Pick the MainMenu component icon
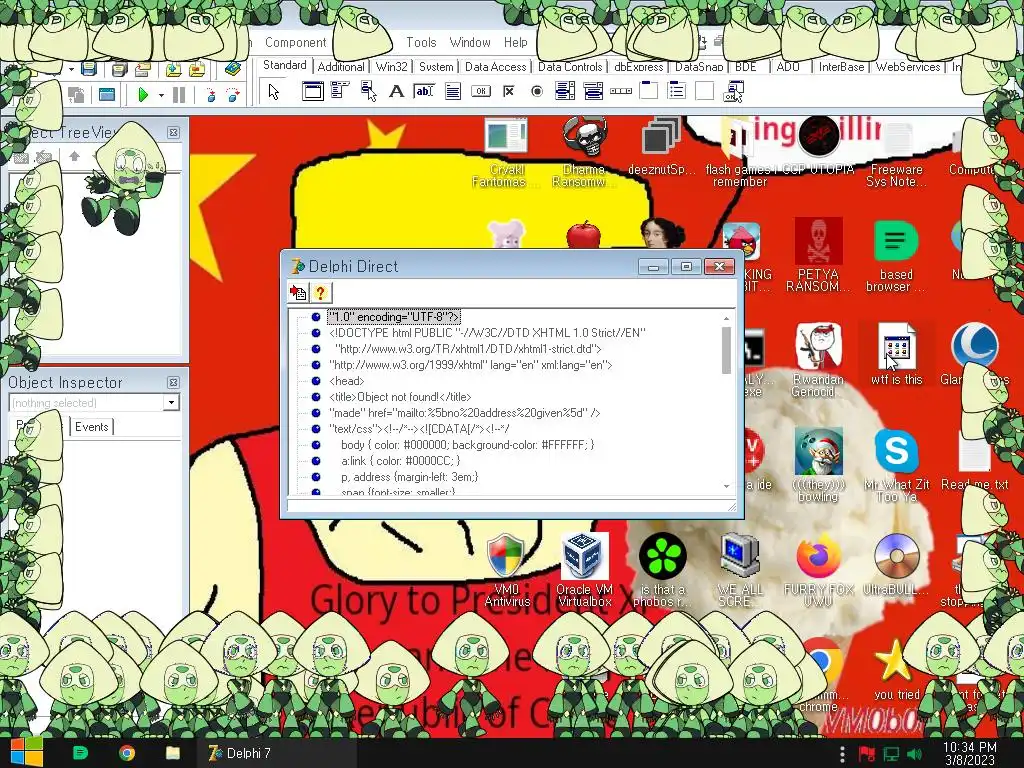The width and height of the screenshot is (1024, 768). click(x=340, y=91)
